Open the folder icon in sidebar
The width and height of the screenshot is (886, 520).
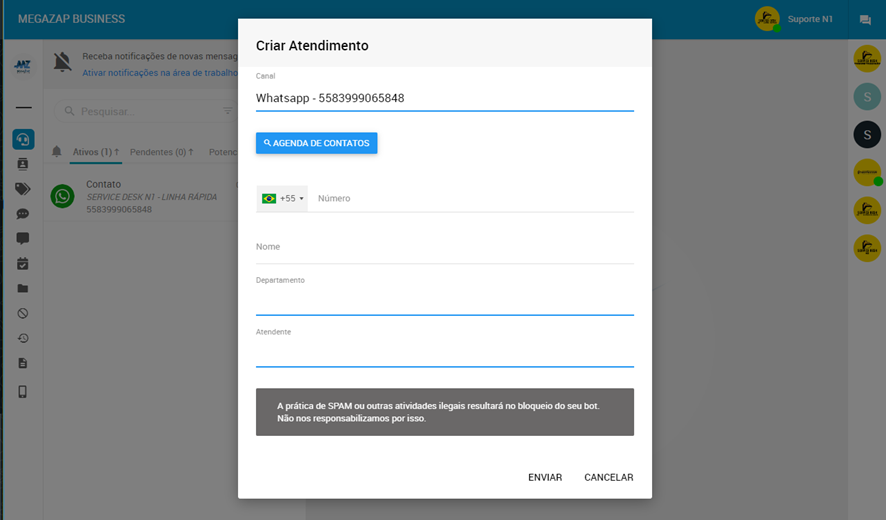[x=23, y=289]
